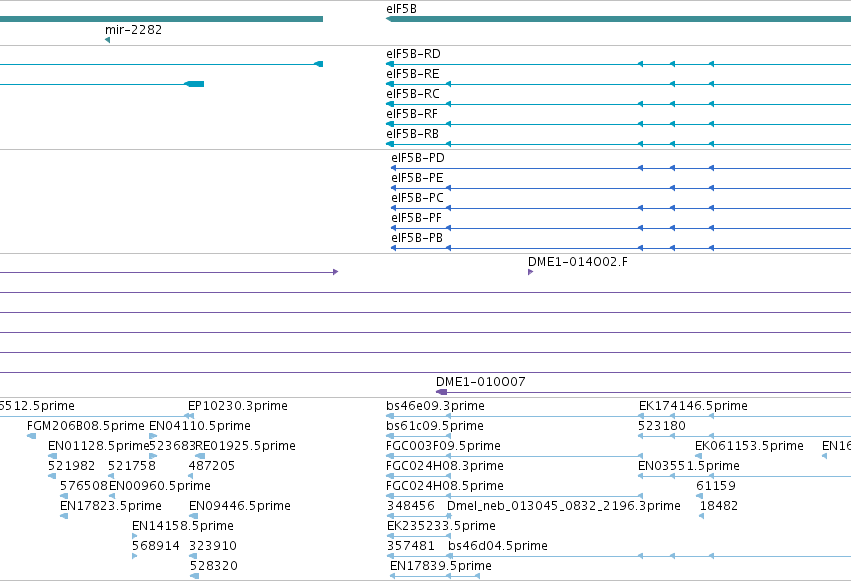Select feature 357481

411,546
